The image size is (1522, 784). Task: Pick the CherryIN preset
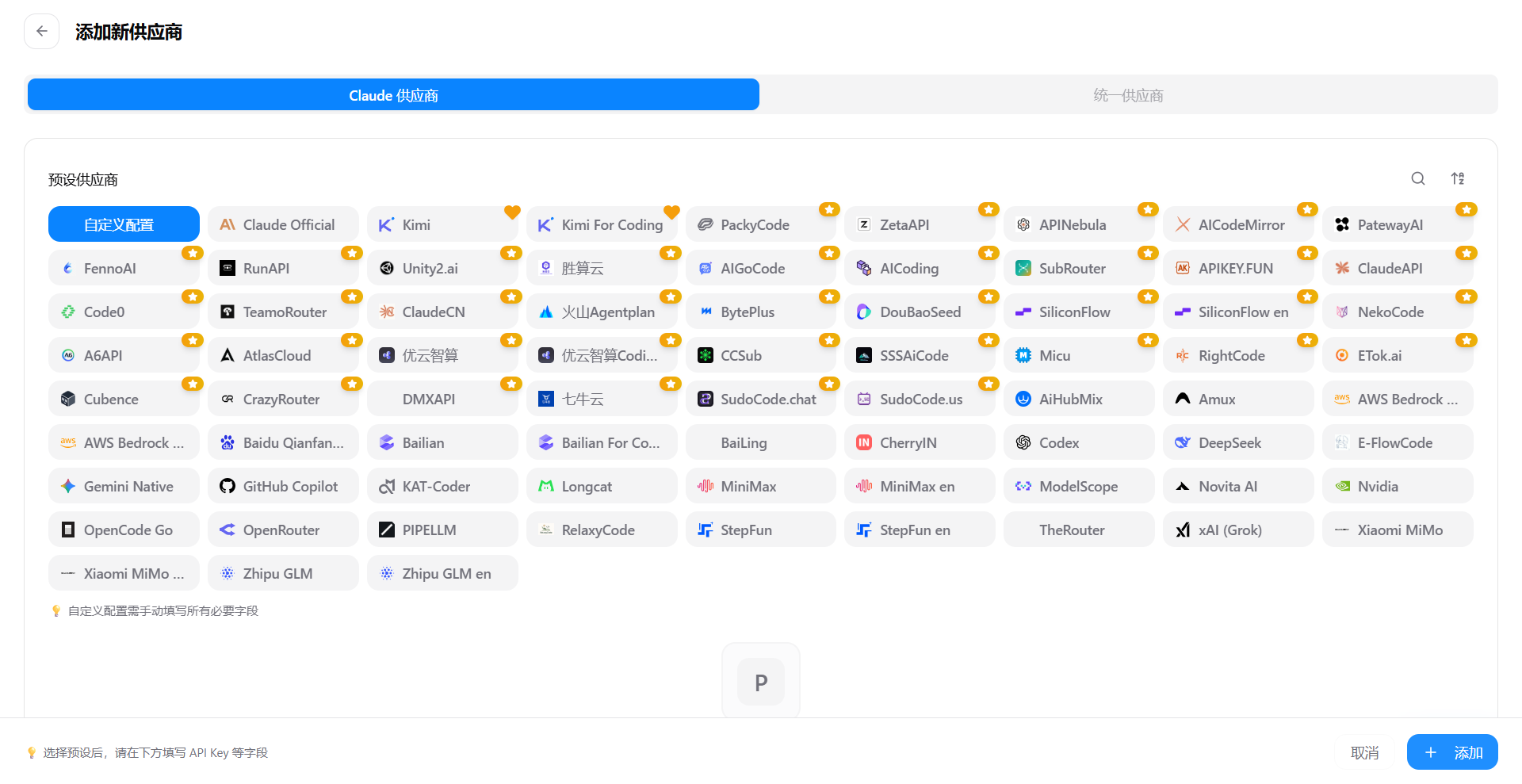(x=920, y=442)
